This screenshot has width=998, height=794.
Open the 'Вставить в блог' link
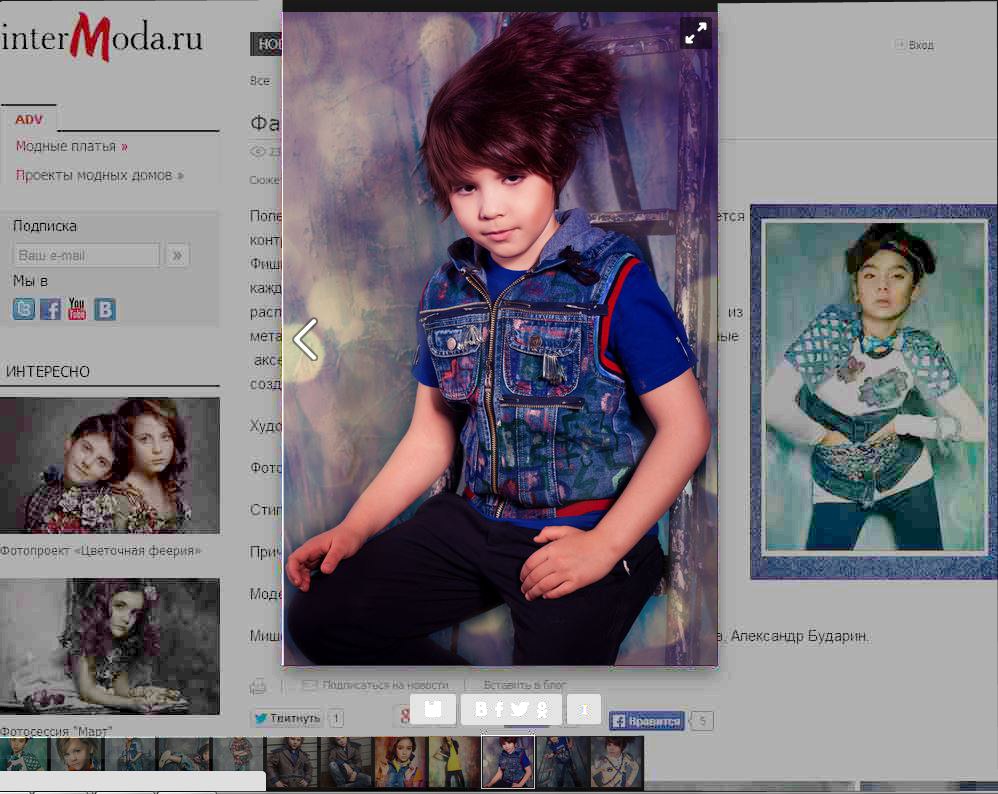click(524, 685)
